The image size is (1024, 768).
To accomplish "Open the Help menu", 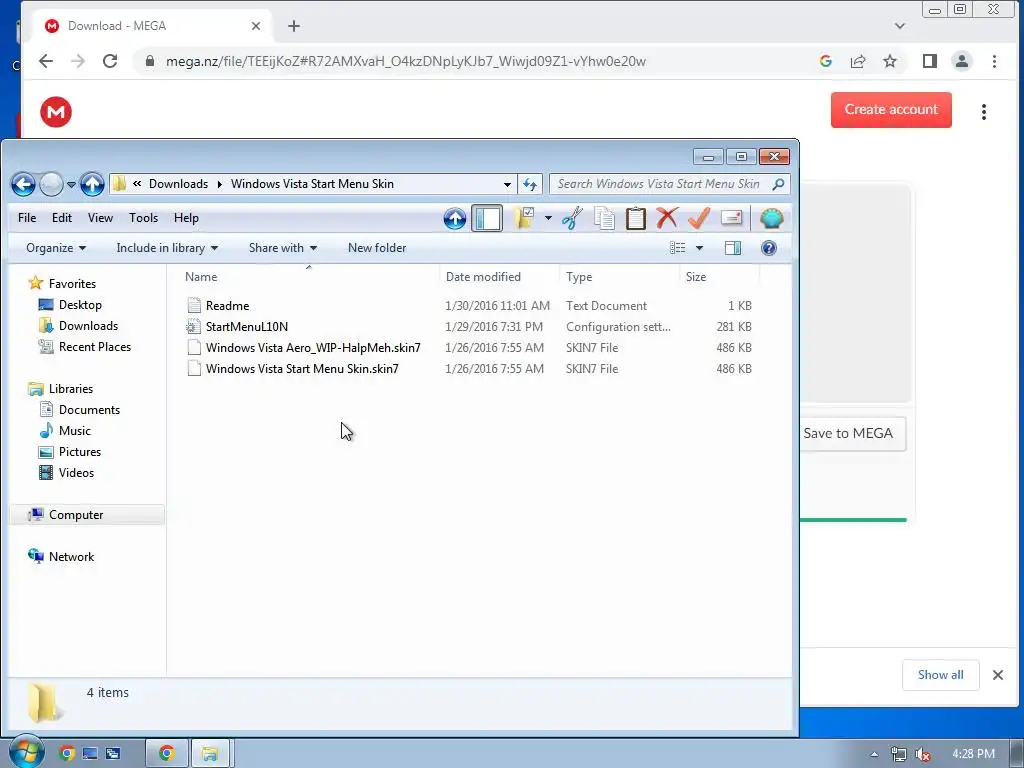I will (x=186, y=218).
